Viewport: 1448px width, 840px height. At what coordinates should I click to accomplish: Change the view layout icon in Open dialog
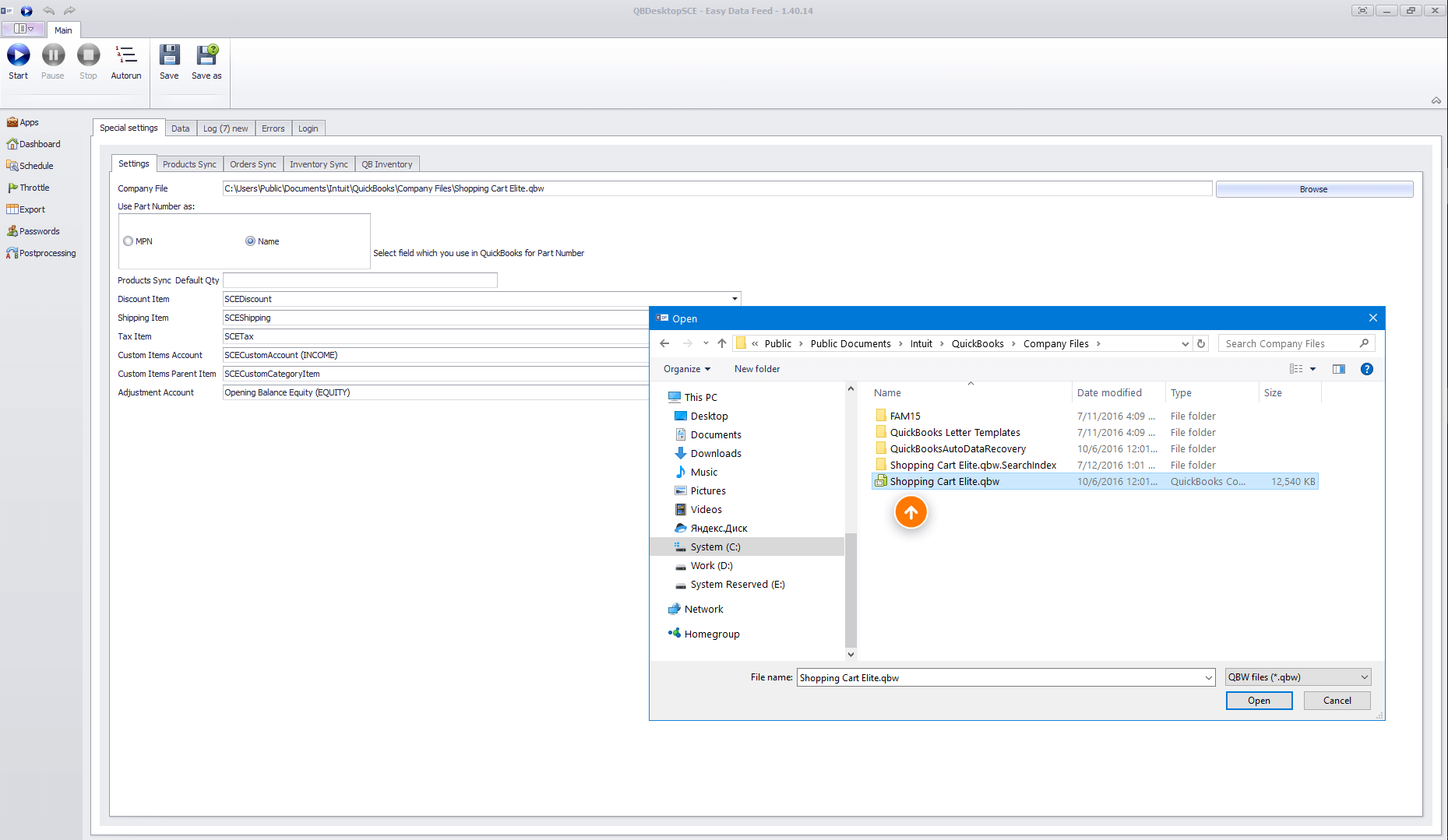click(1296, 369)
